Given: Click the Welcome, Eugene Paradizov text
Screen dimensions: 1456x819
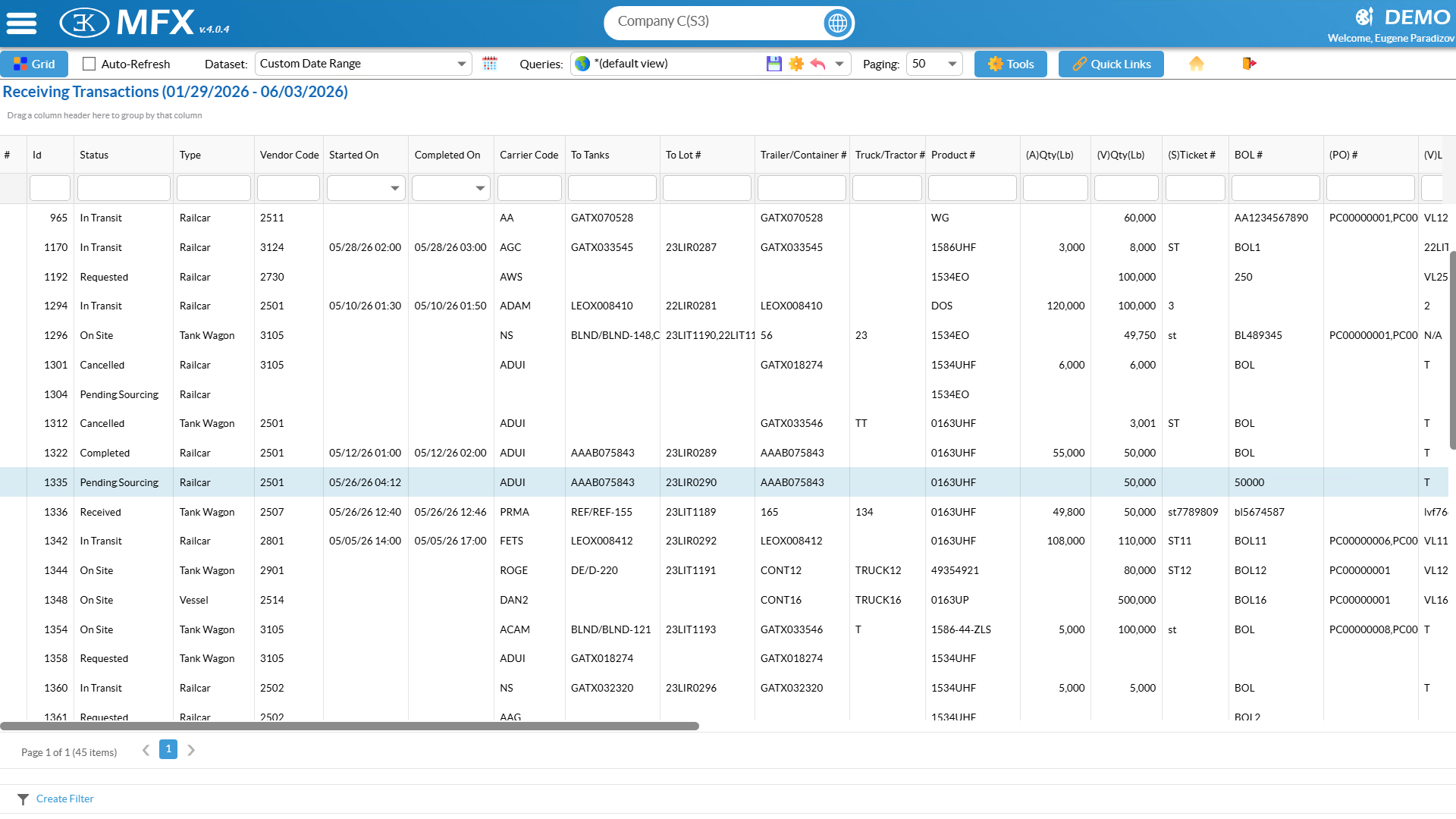Looking at the screenshot, I should pos(1391,38).
